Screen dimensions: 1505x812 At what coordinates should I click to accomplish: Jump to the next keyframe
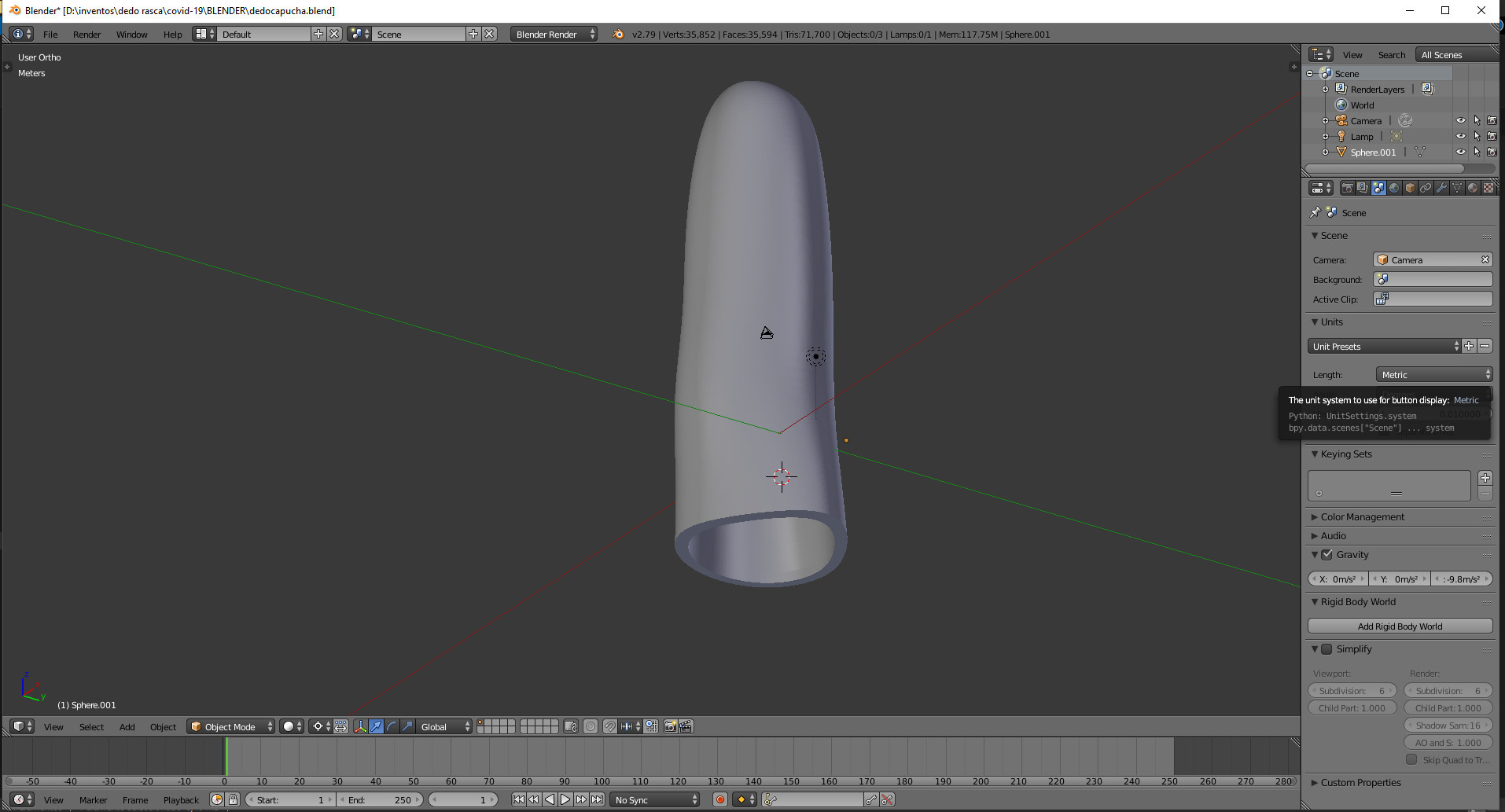coord(581,799)
